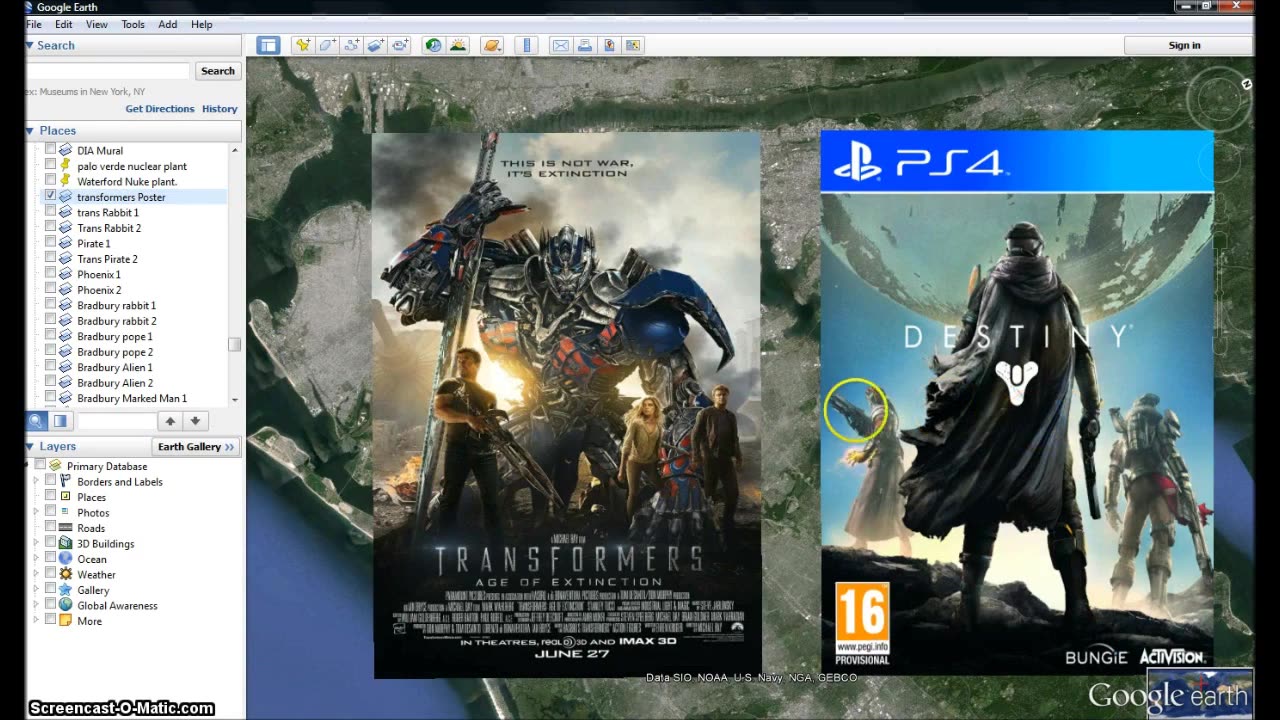1280x720 pixels.
Task: Check the Pirate 1 checkbox
Action: (51, 243)
